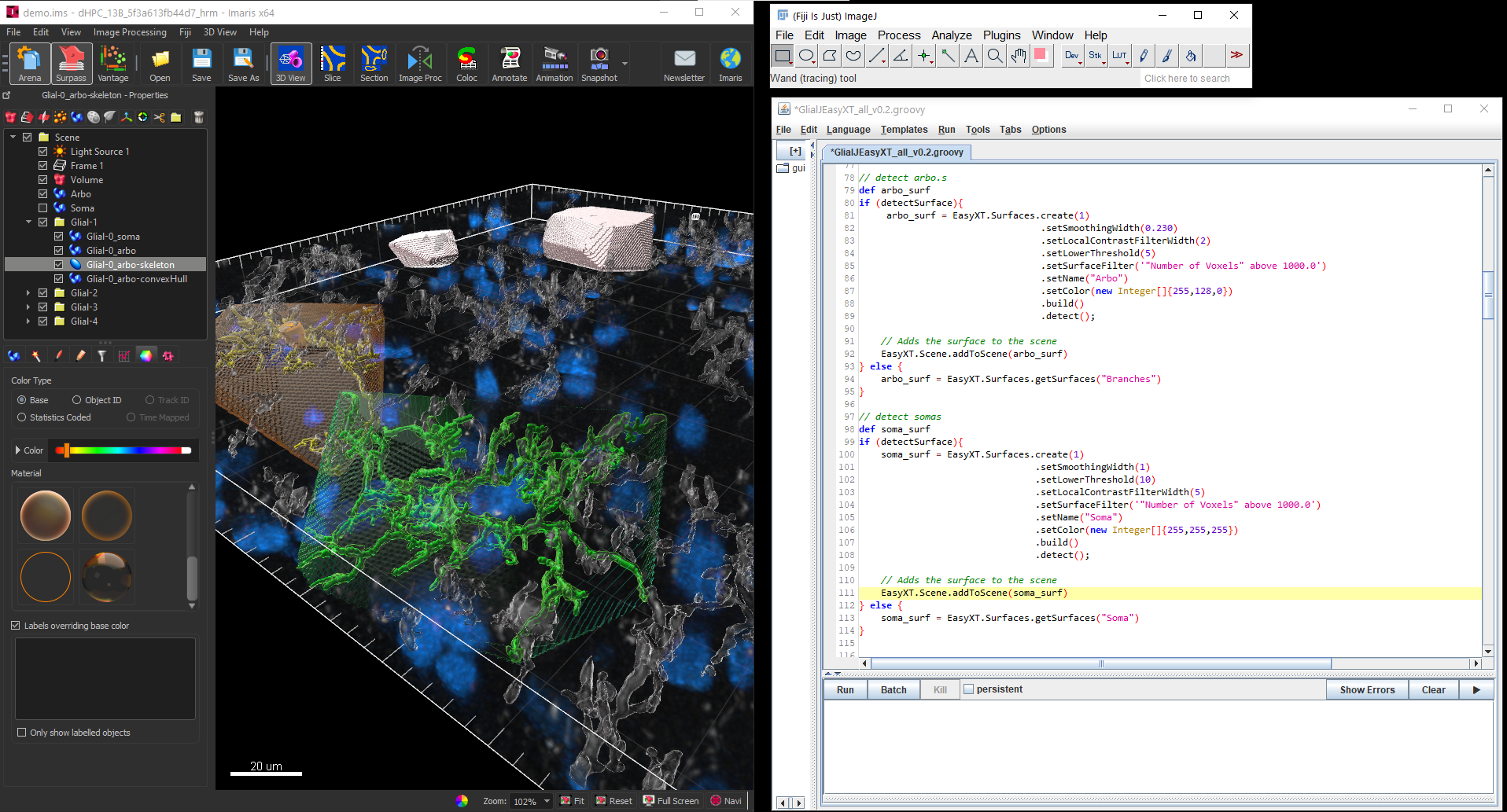Take a Snapshot of the scene
Screen dimensions: 1507x812
(x=599, y=64)
